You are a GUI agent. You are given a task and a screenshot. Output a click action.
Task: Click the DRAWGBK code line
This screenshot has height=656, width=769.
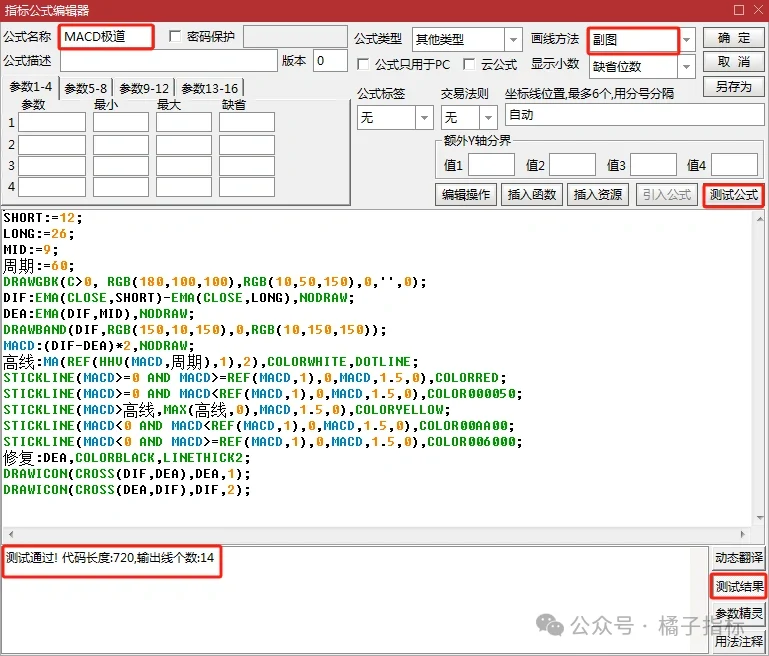(215, 282)
